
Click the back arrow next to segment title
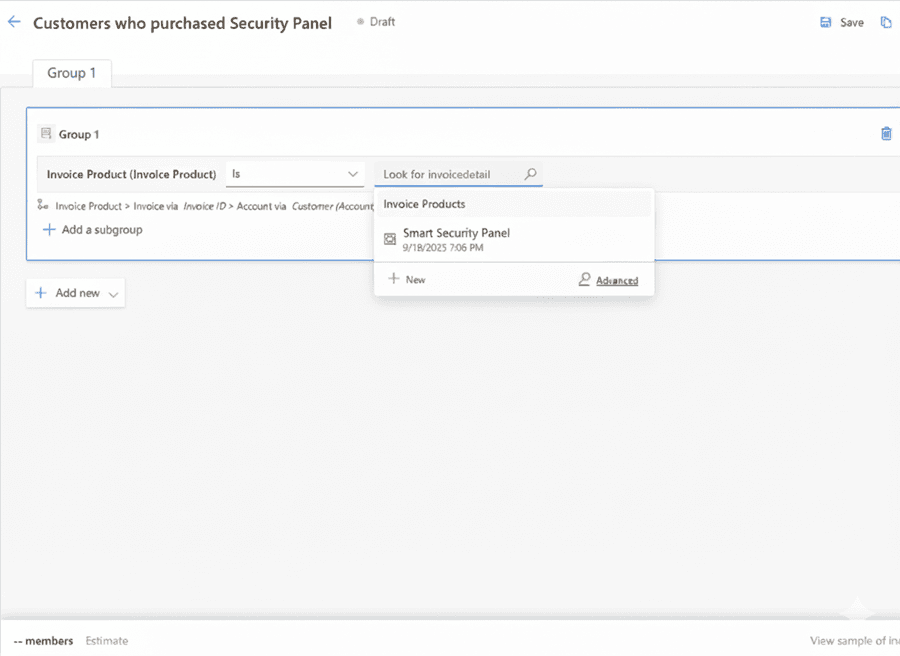click(14, 22)
